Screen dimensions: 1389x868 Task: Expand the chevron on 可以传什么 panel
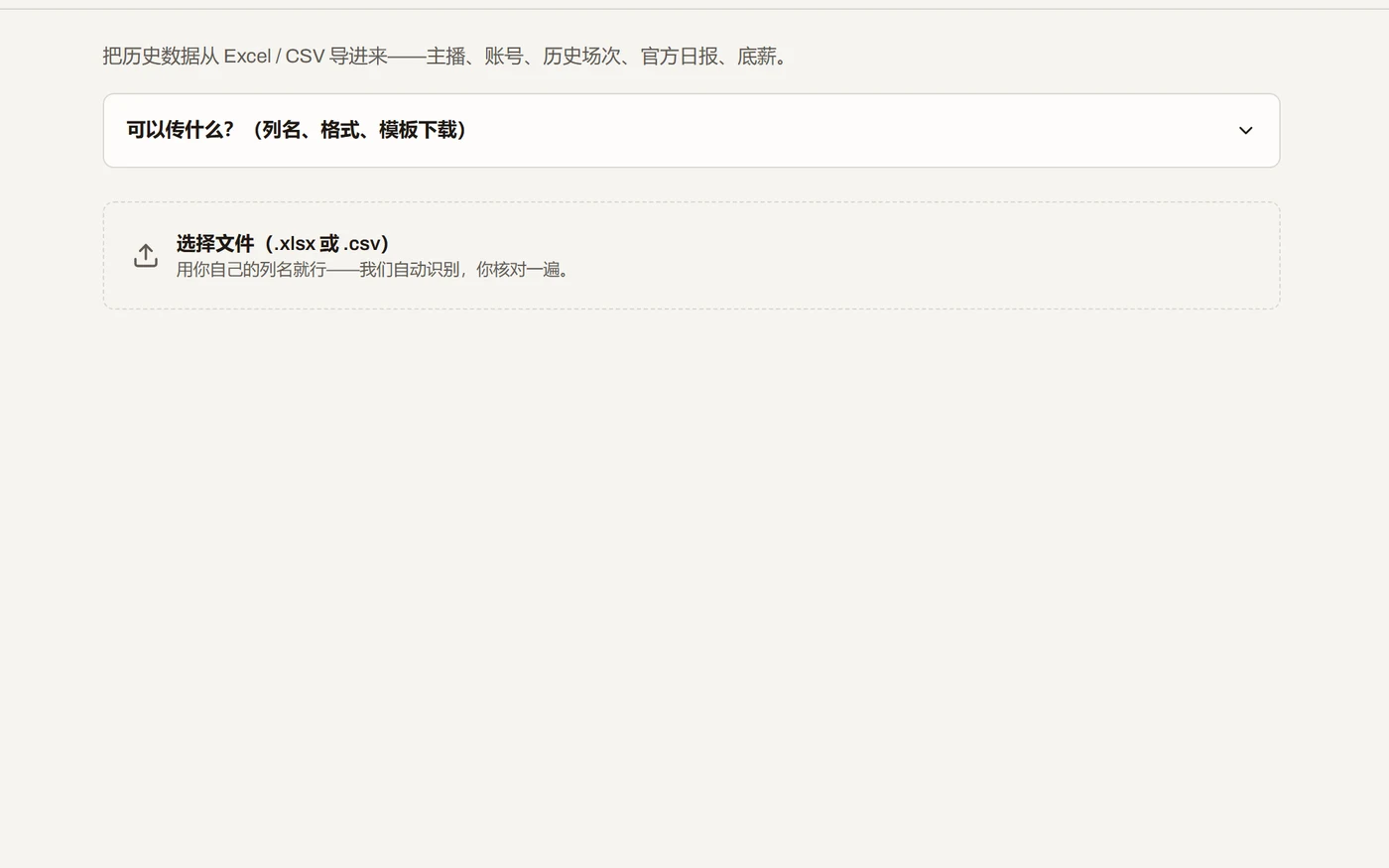[x=1245, y=131]
